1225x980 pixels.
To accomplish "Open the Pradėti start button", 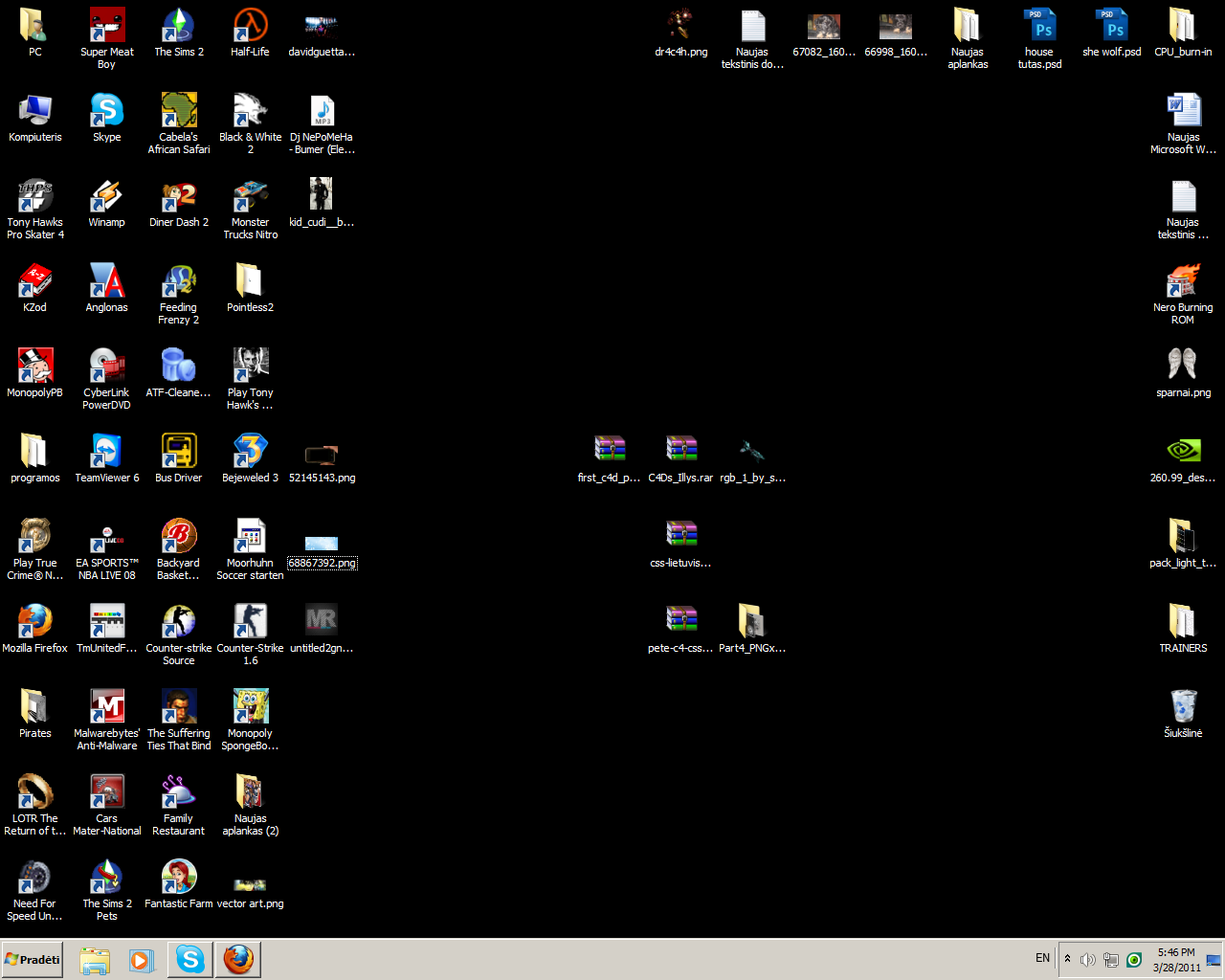I will (x=33, y=960).
